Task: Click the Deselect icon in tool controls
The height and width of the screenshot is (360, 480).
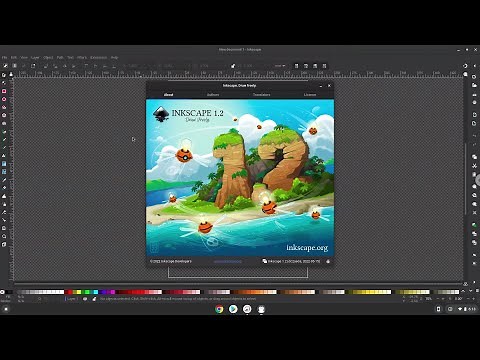Action: pos(24,66)
